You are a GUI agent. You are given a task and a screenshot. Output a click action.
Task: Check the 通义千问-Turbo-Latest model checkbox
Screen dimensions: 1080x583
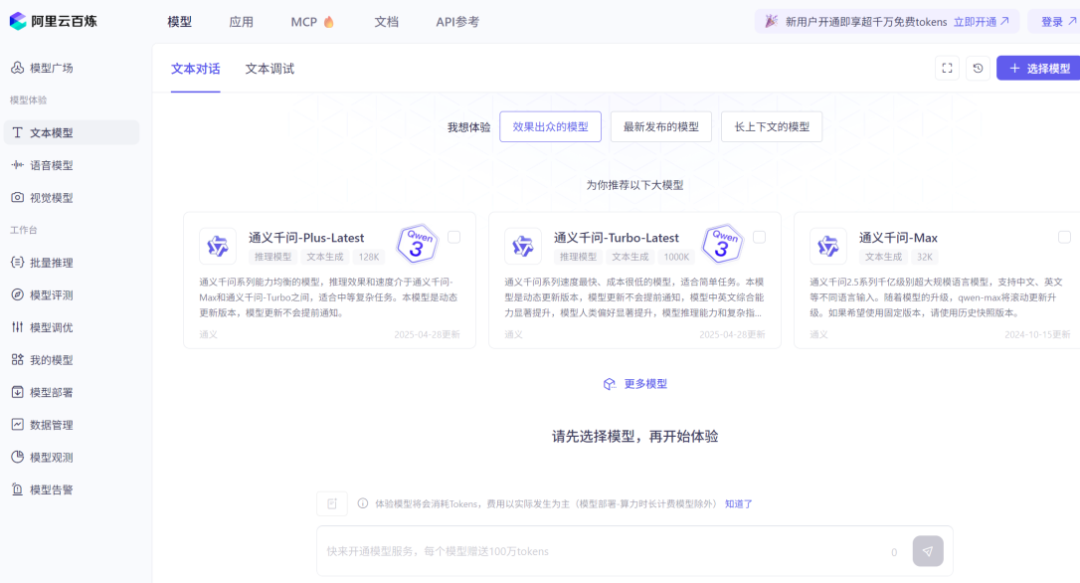[x=759, y=237]
